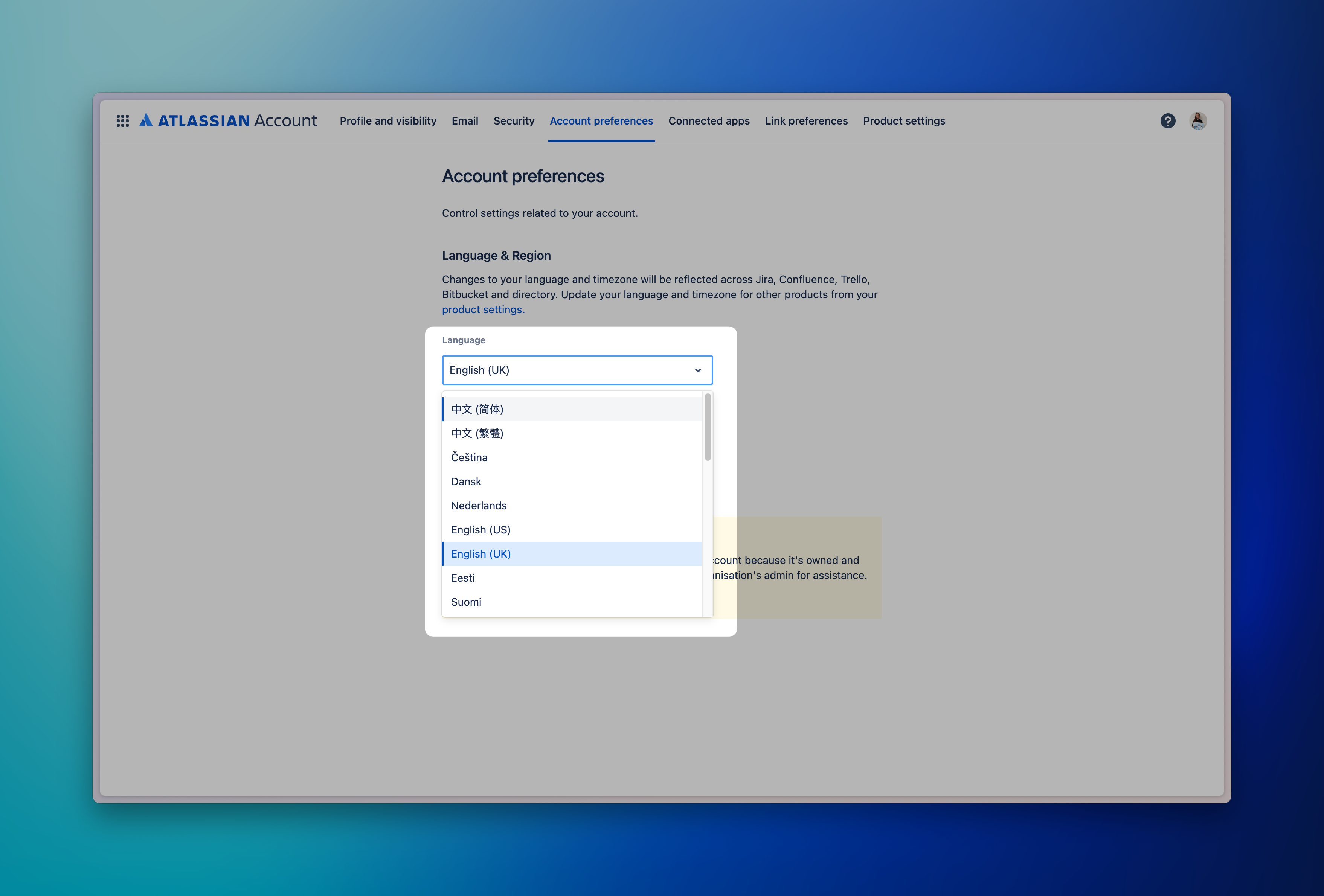Switch to the Profile and visibility tab
Image resolution: width=1324 pixels, height=896 pixels.
tap(388, 120)
